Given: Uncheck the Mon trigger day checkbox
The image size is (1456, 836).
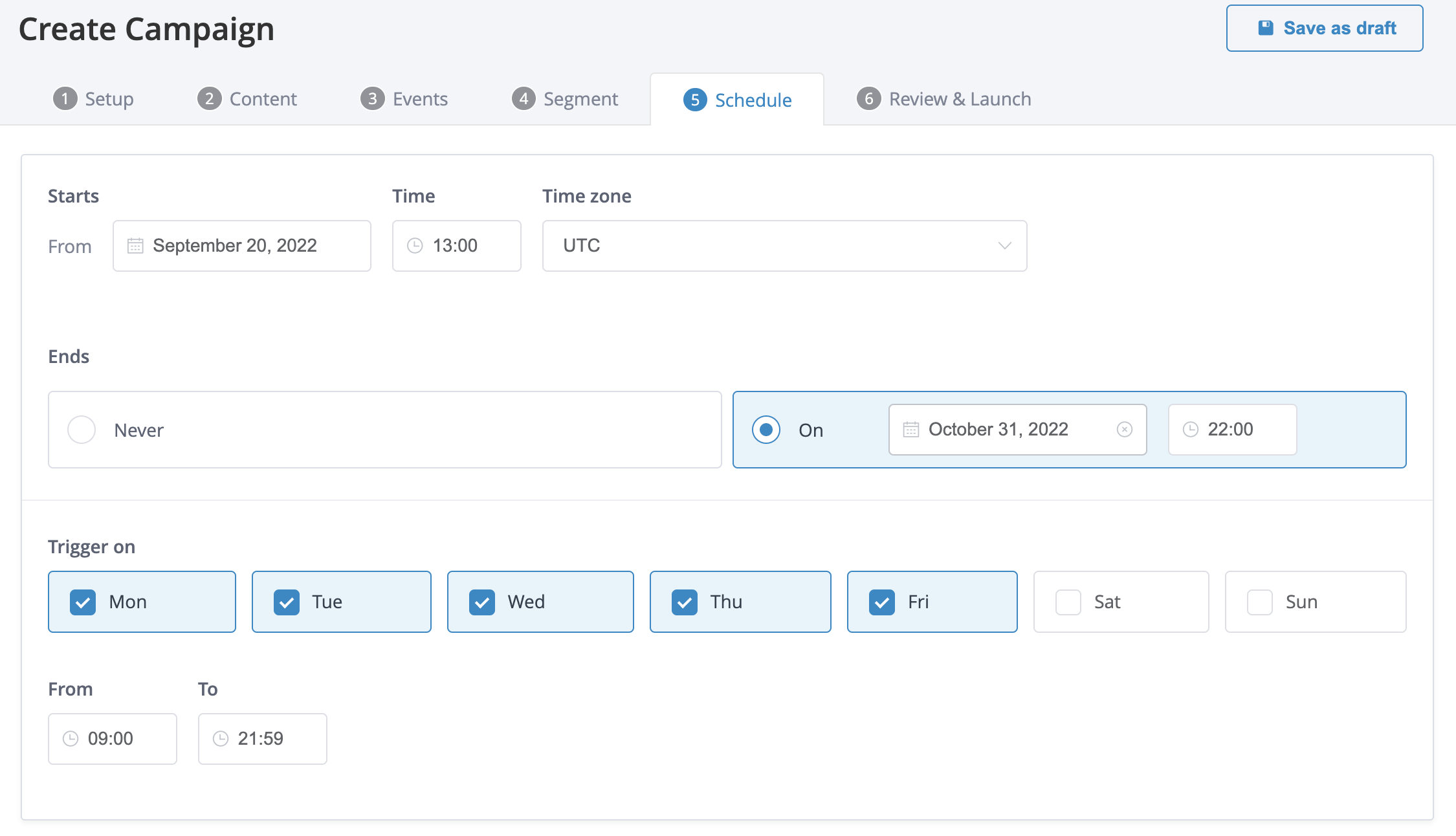Looking at the screenshot, I should click(x=83, y=602).
